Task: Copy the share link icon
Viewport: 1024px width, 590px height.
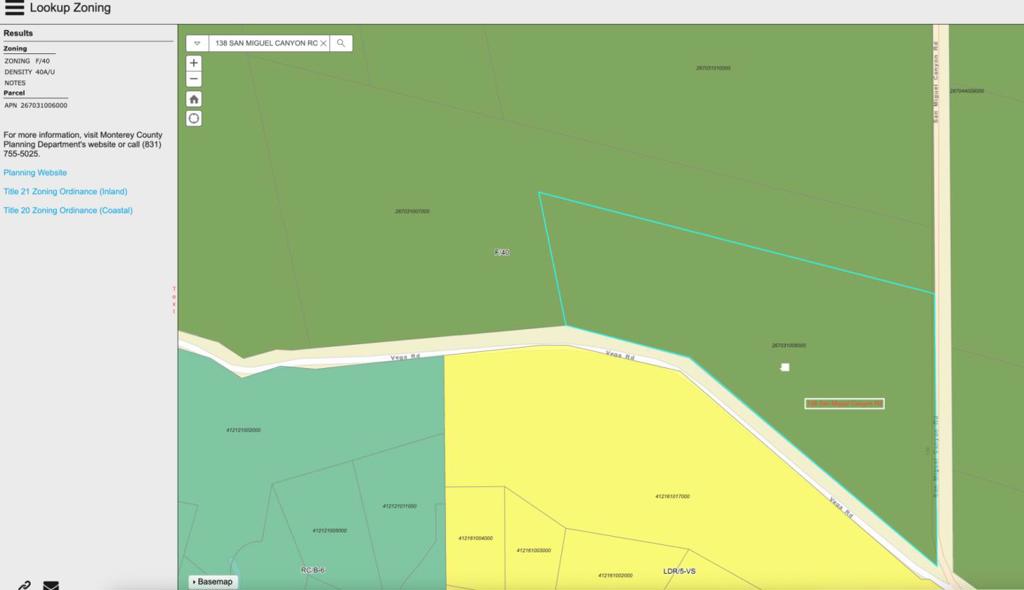Action: click(24, 585)
